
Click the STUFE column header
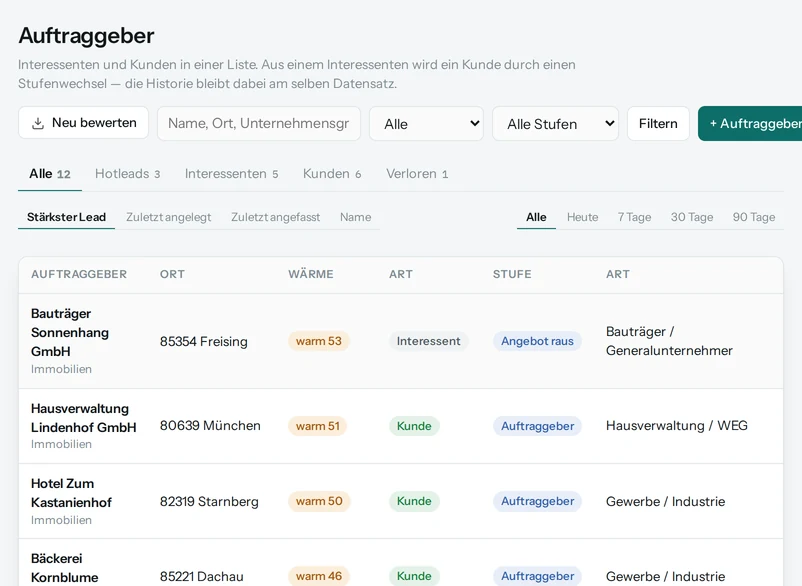(512, 274)
